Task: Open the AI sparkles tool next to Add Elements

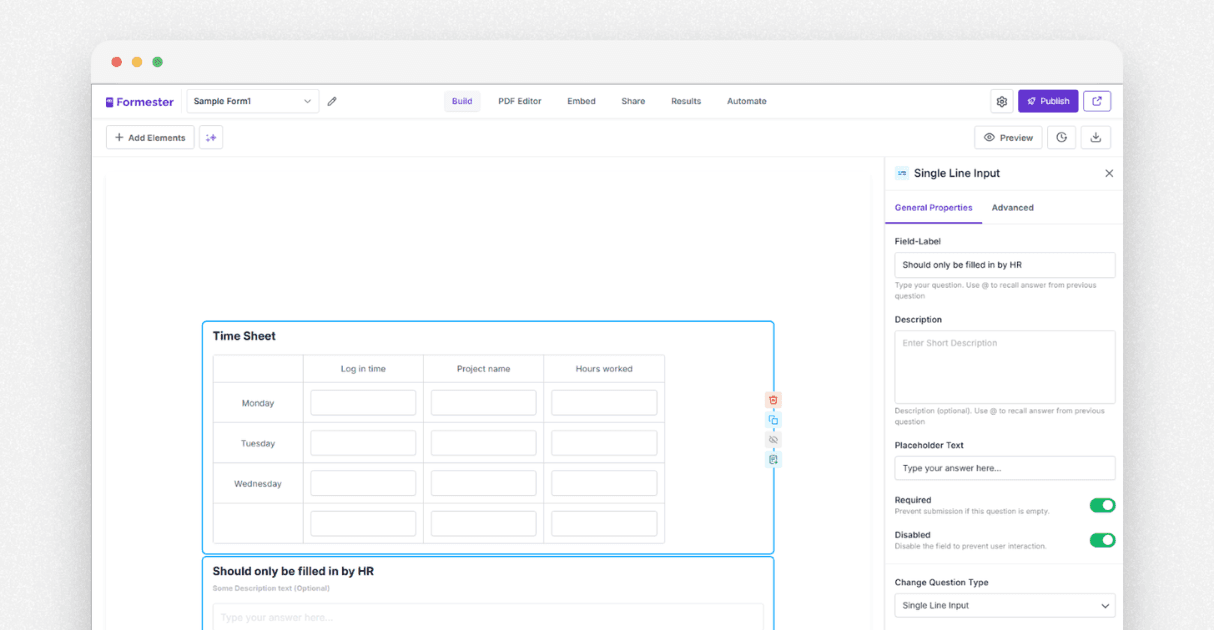Action: 210,137
